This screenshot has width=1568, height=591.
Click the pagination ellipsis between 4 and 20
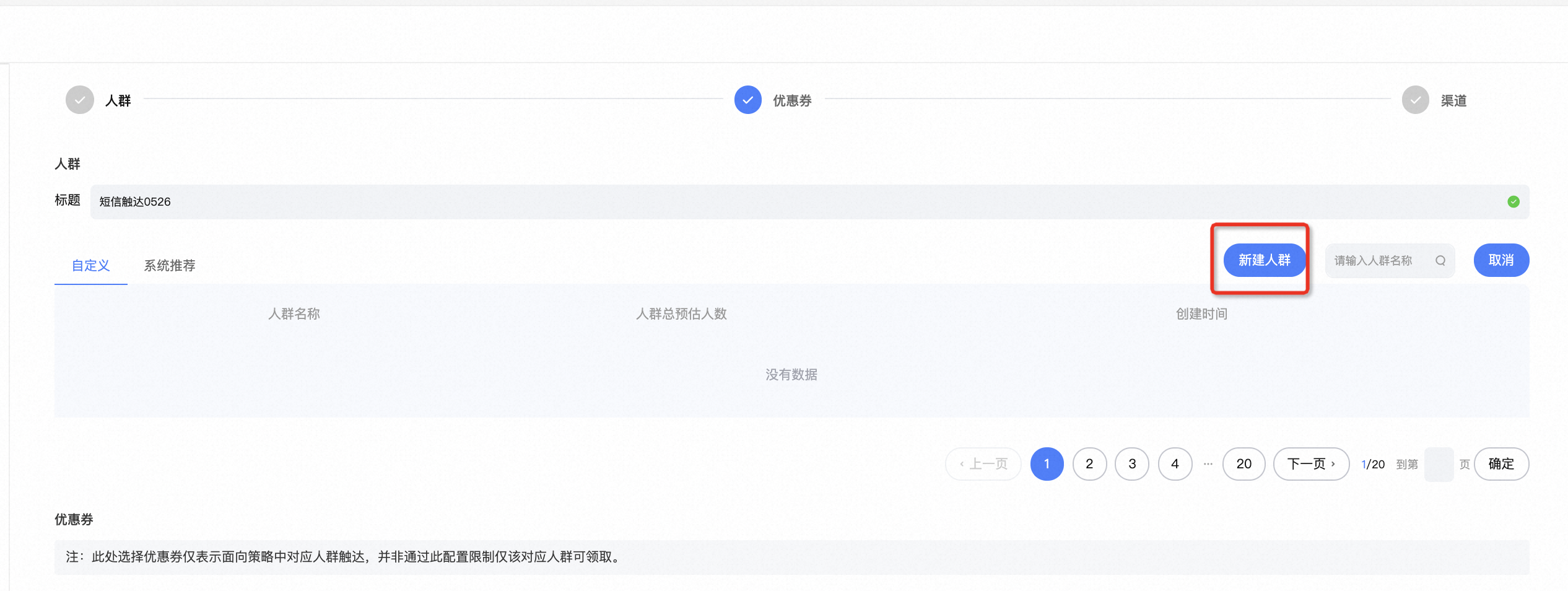pyautogui.click(x=1208, y=464)
